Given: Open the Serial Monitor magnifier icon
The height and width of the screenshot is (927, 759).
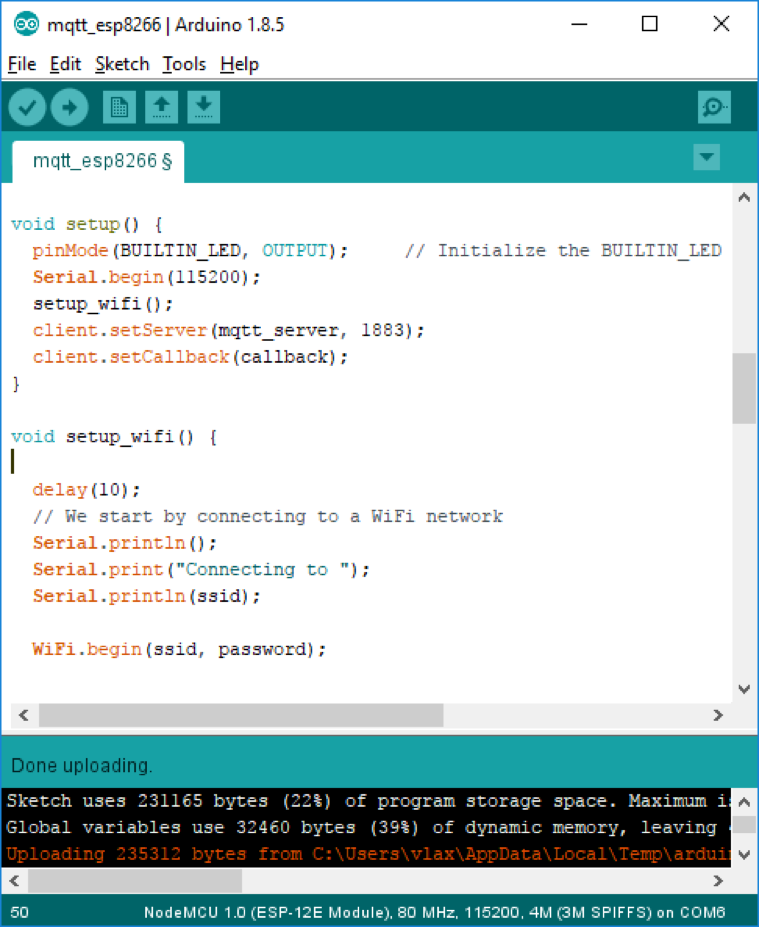Looking at the screenshot, I should [x=714, y=107].
